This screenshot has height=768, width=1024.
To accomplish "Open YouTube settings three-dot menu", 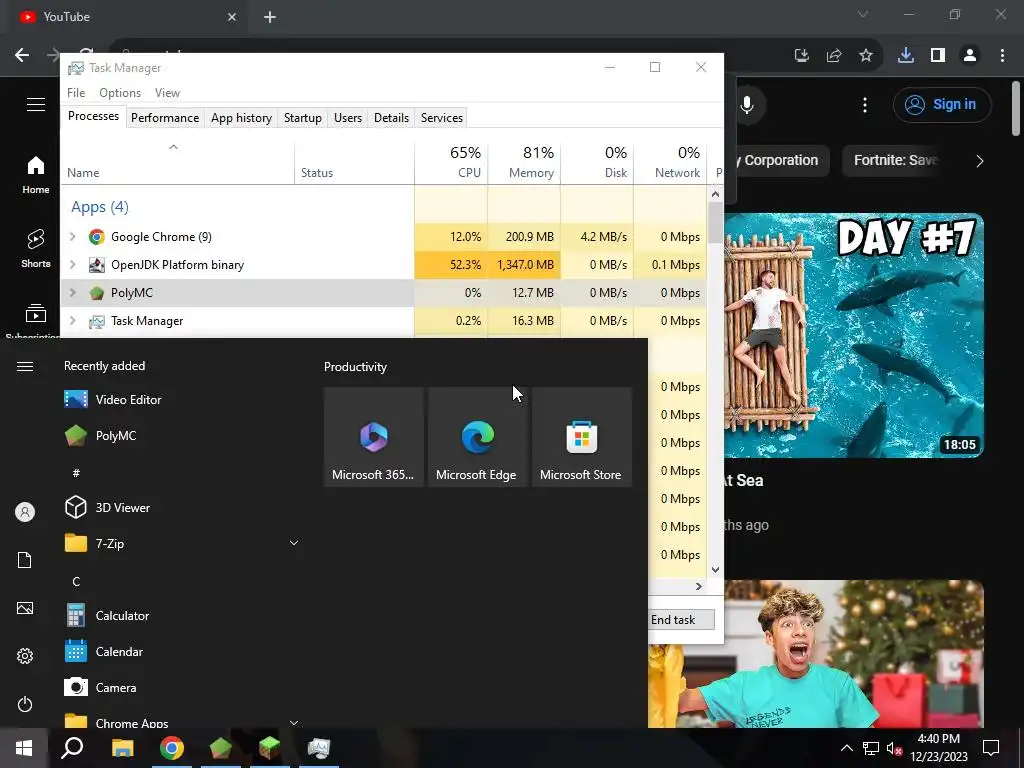I will [865, 104].
